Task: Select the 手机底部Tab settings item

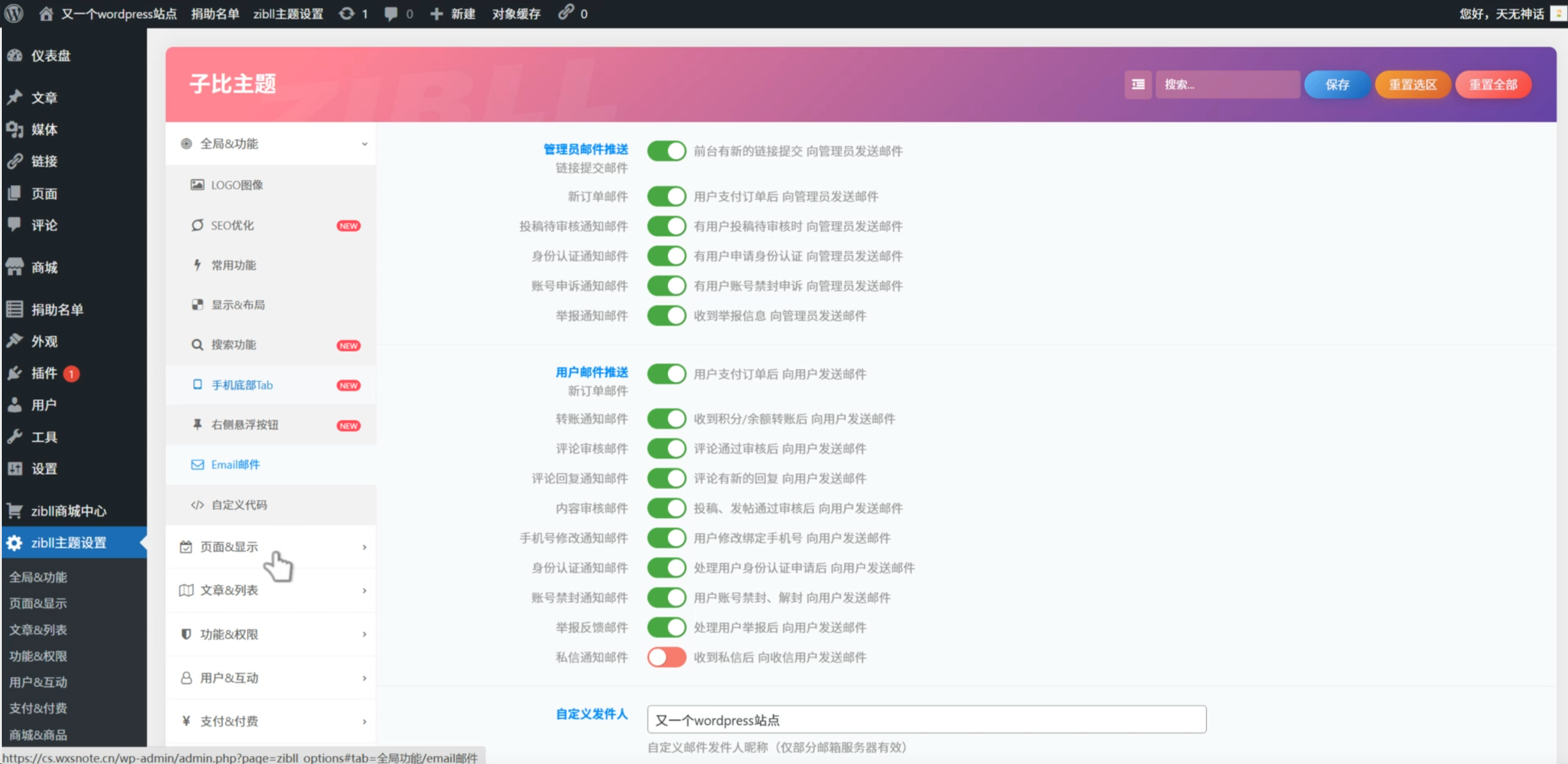Action: pyautogui.click(x=242, y=384)
